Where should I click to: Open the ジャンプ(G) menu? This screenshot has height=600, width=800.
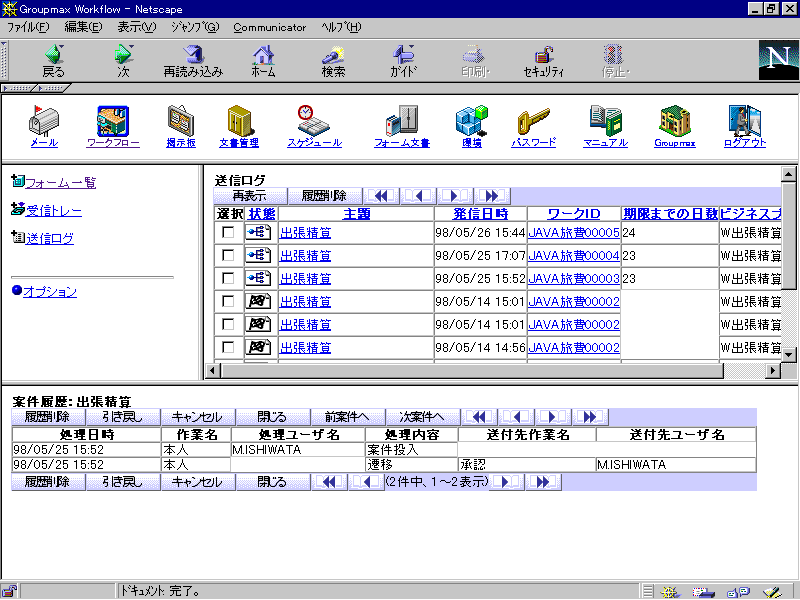[x=195, y=27]
